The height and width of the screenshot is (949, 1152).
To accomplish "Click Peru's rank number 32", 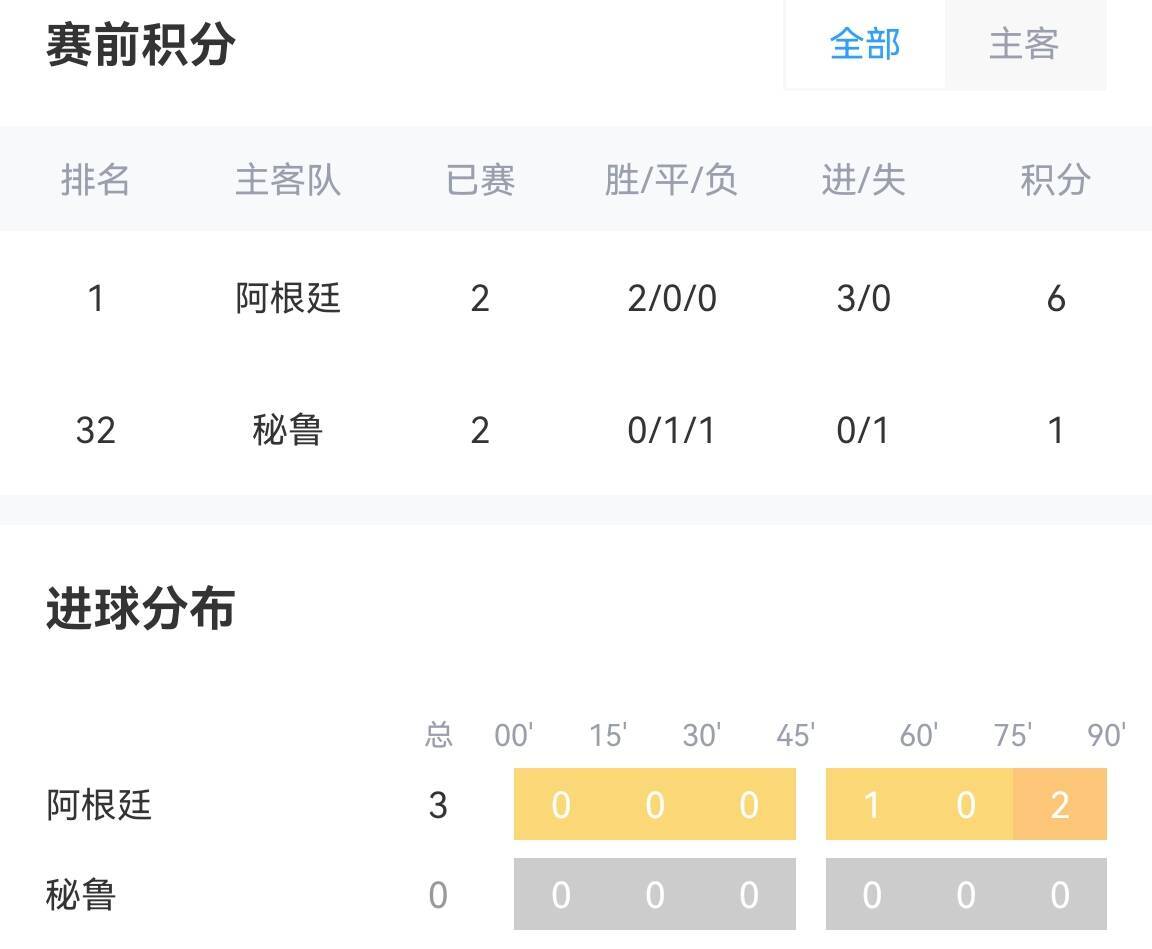I will pyautogui.click(x=96, y=430).
